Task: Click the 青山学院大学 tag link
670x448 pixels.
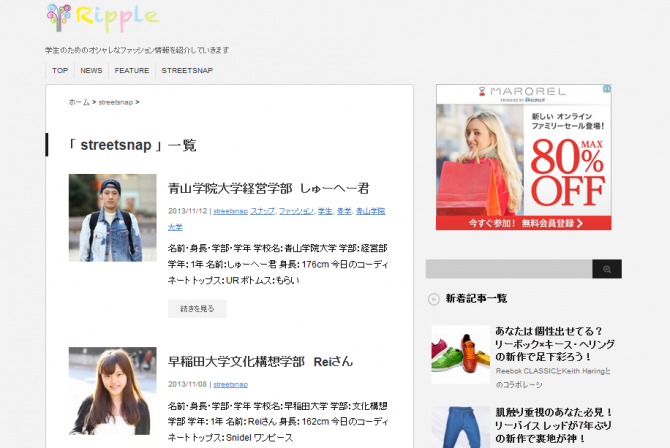Action: point(370,211)
